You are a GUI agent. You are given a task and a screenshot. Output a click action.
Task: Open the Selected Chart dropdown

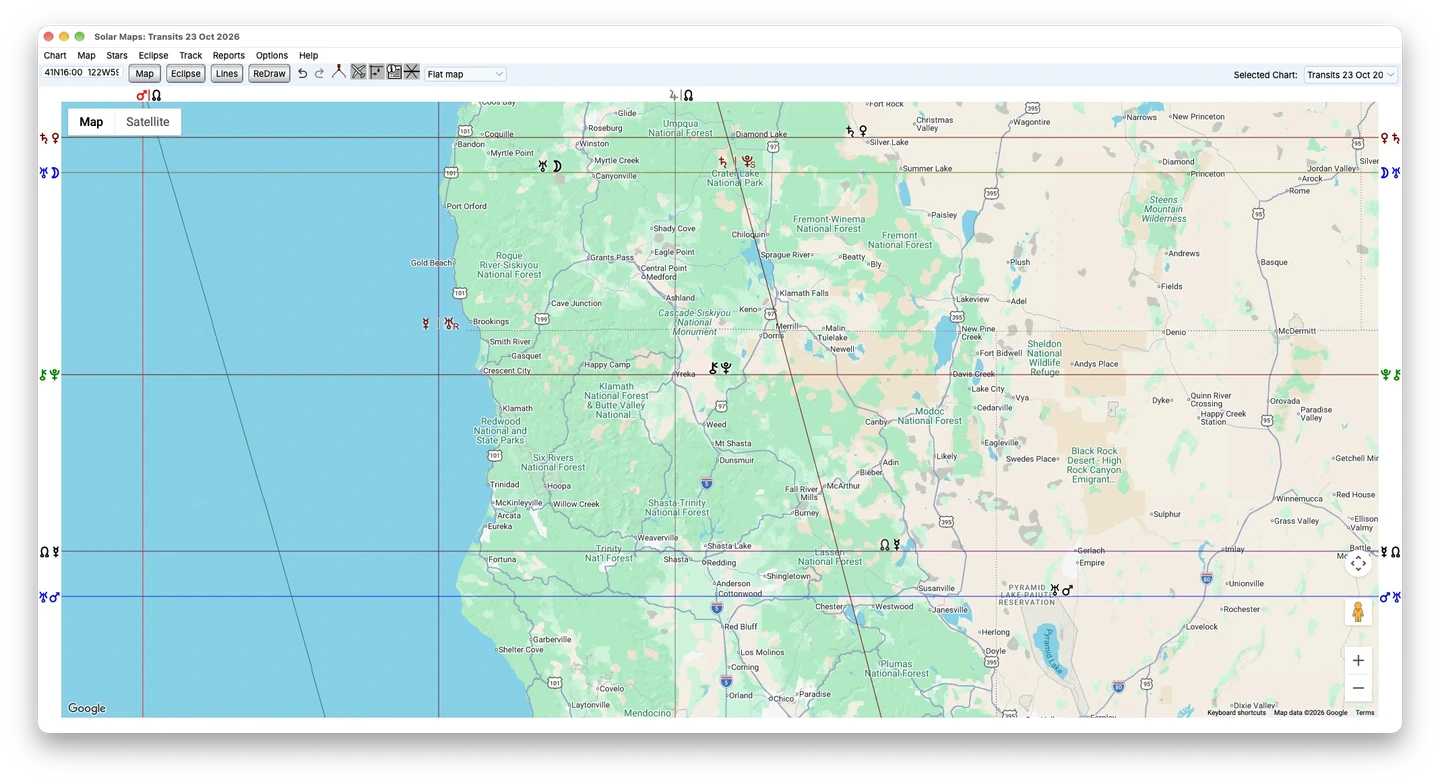(1350, 74)
